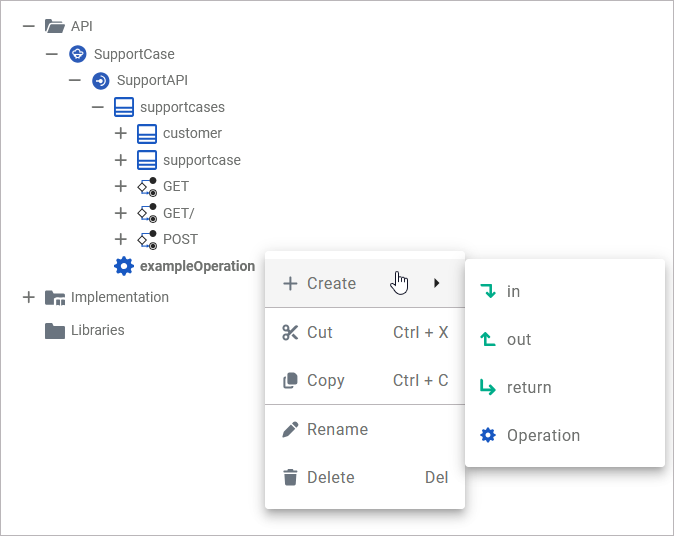
Task: Collapse the supportcases tree node
Action: tap(98, 107)
